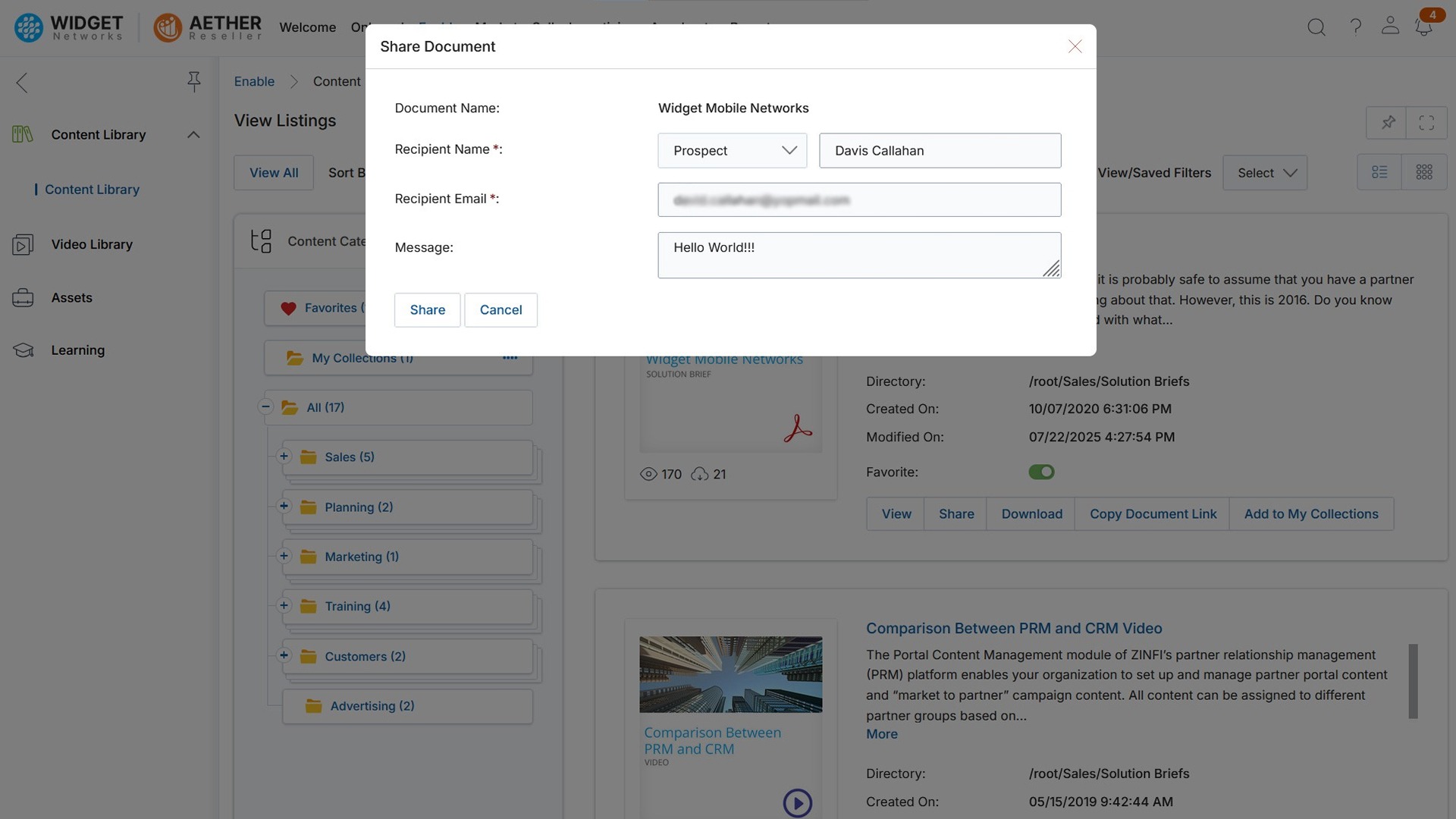Expand the Sales folder
Screen dimensions: 1456x819
(x=284, y=456)
